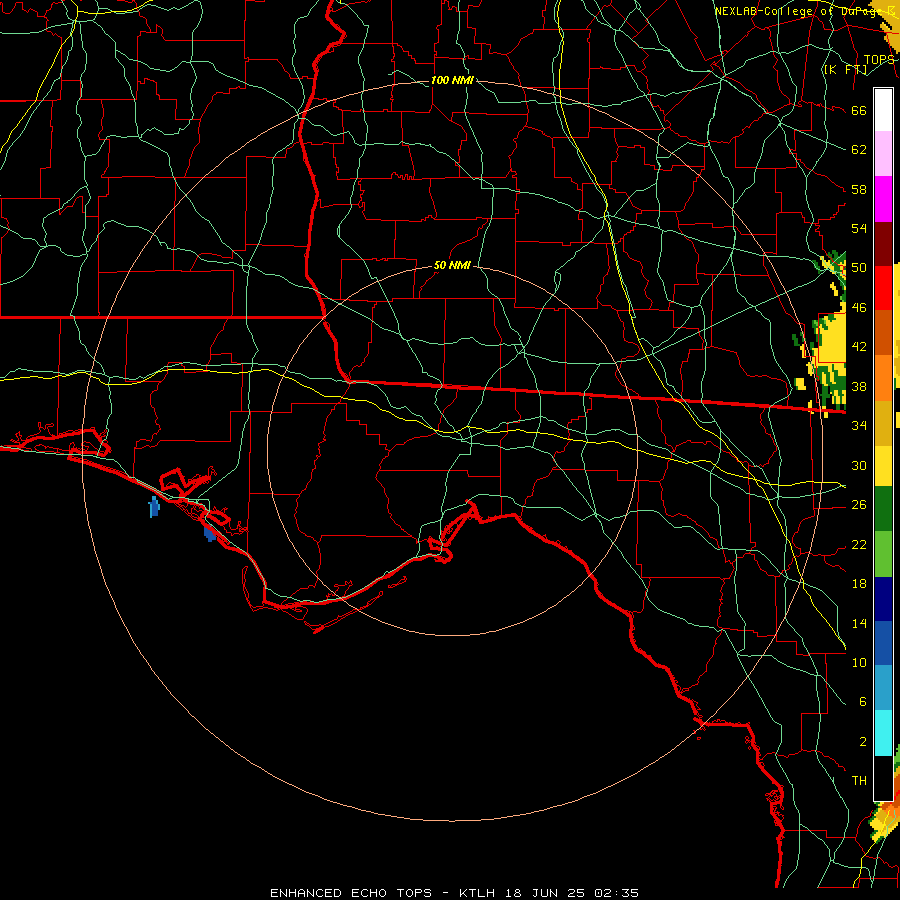Click the light pink legend swatch
900x900 pixels.
pyautogui.click(x=883, y=153)
